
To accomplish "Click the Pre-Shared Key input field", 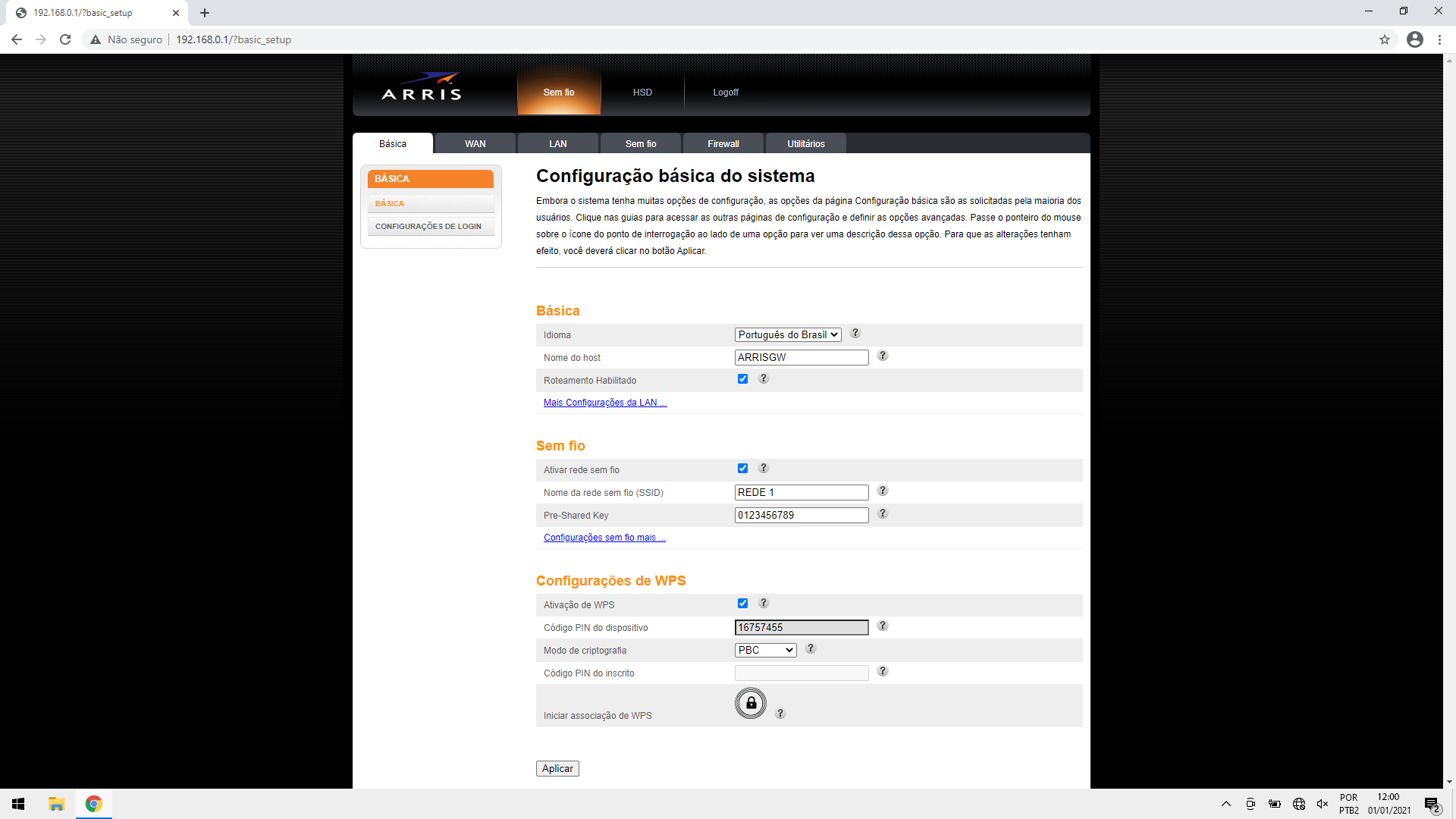I will pos(802,515).
